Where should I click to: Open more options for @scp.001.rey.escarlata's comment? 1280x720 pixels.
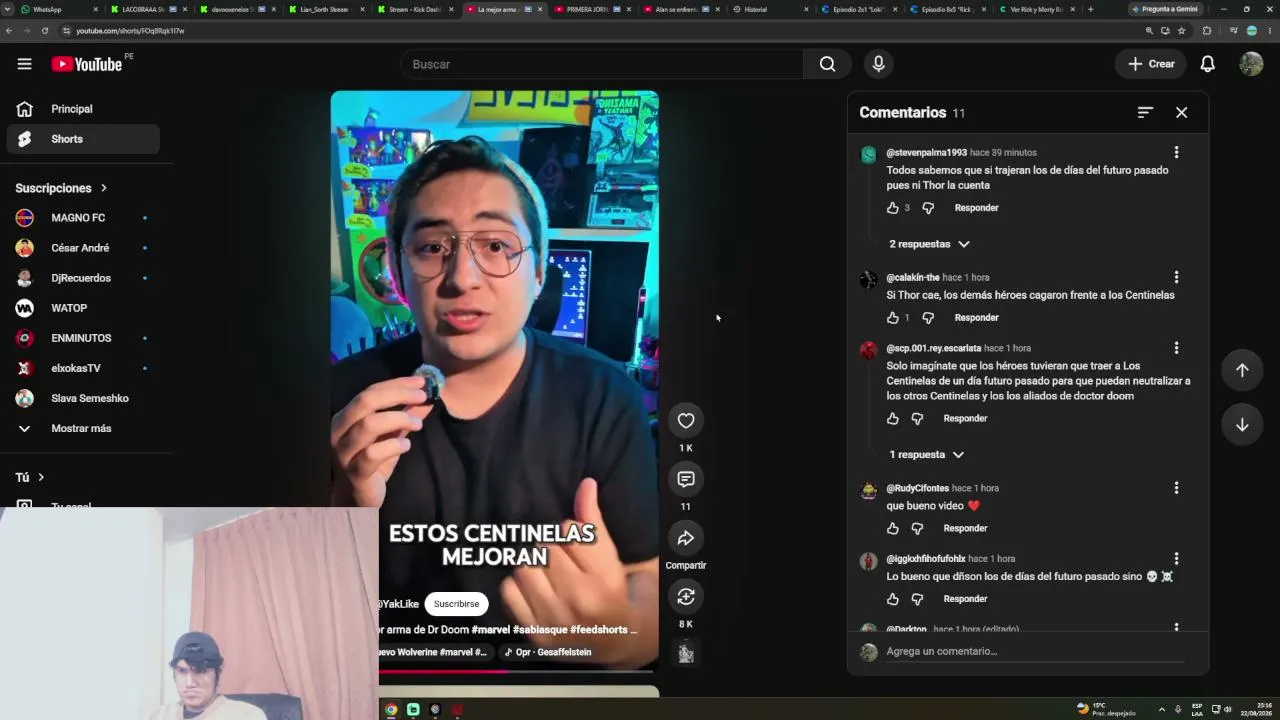tap(1176, 348)
